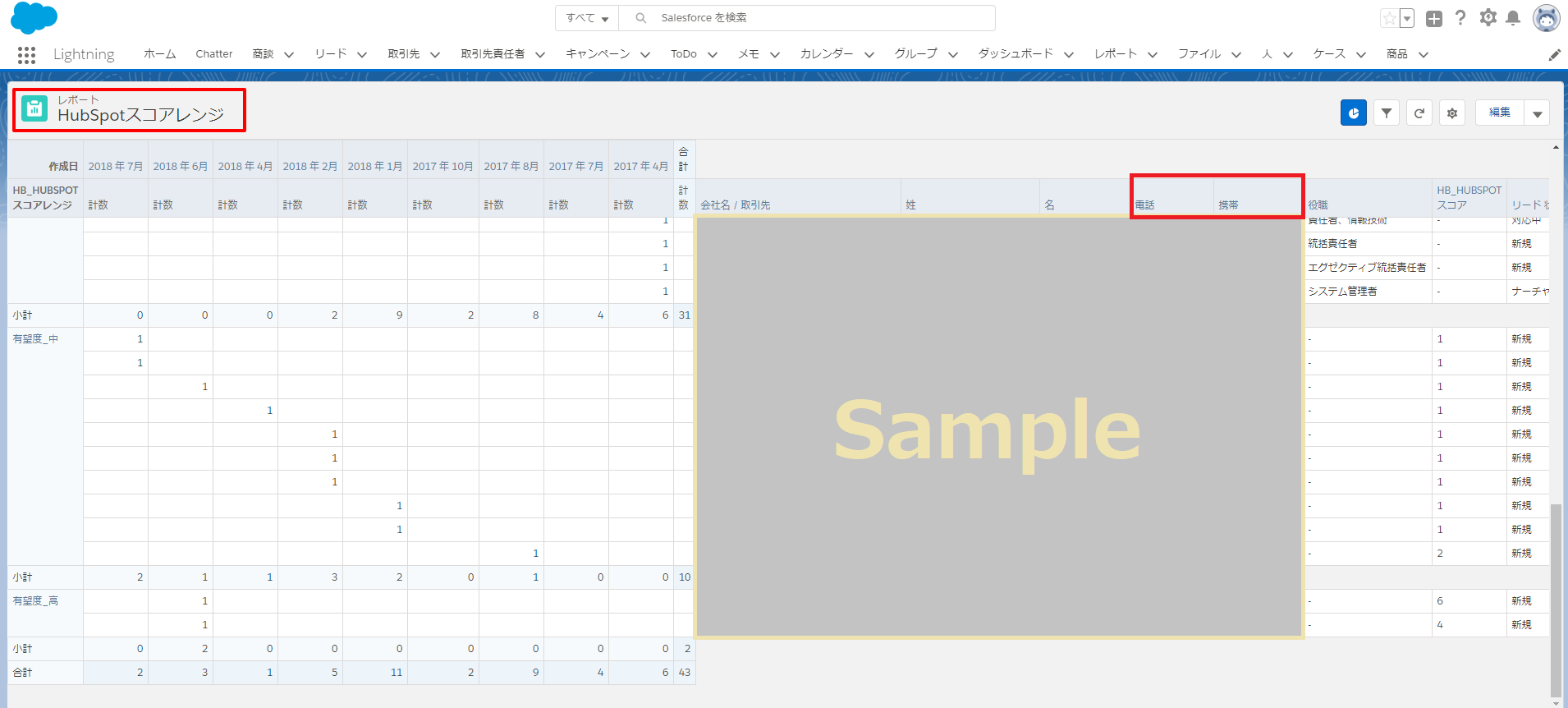Click the favorites star icon
The height and width of the screenshot is (708, 1568).
[1389, 18]
